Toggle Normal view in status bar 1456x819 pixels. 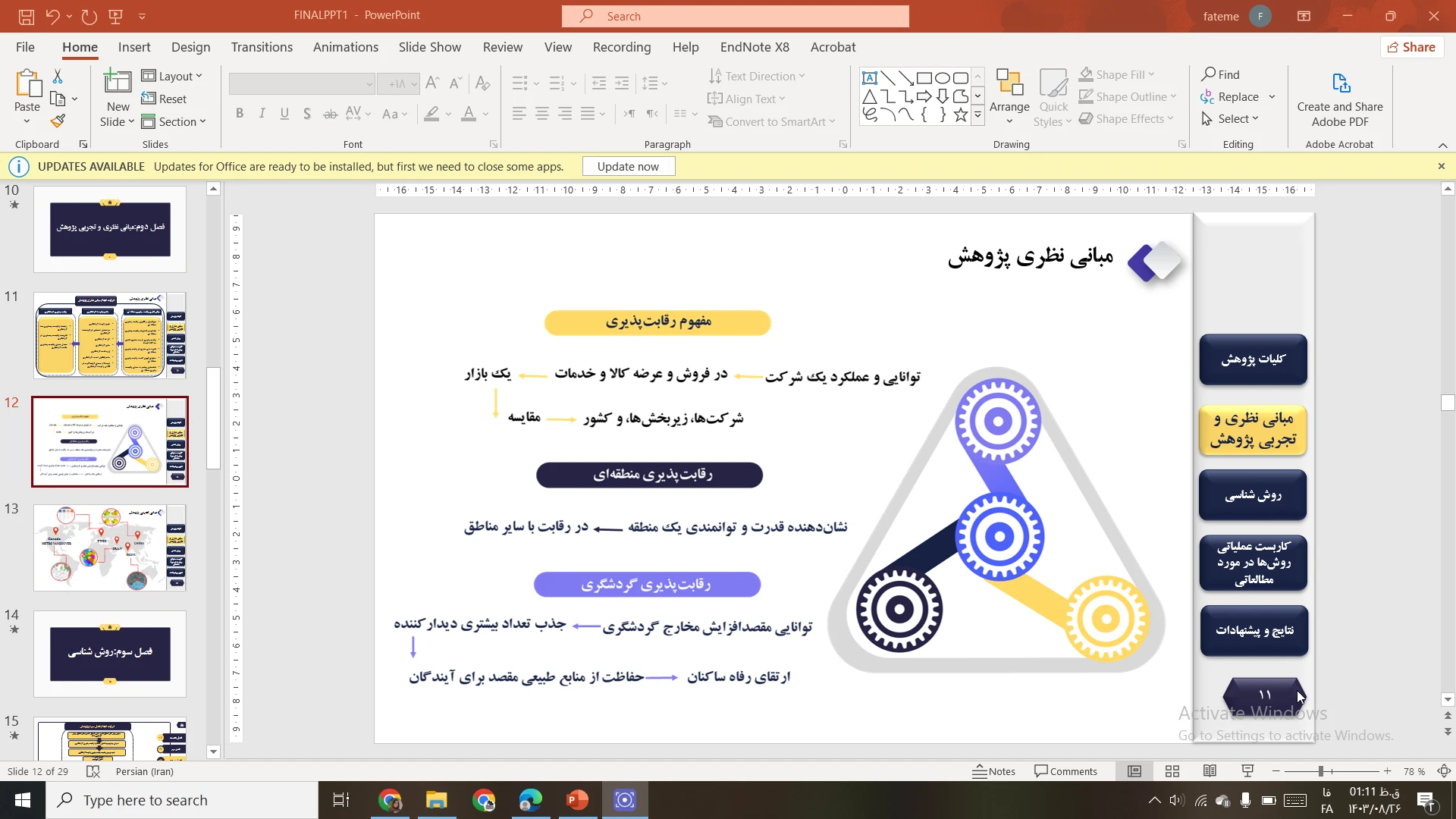[1134, 771]
